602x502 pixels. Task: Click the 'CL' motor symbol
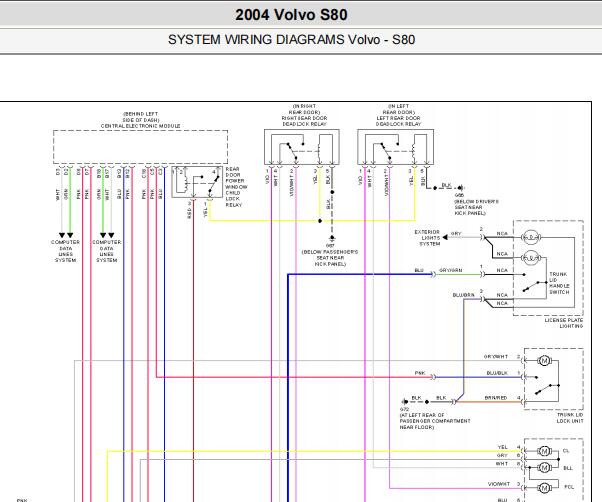pyautogui.click(x=544, y=451)
